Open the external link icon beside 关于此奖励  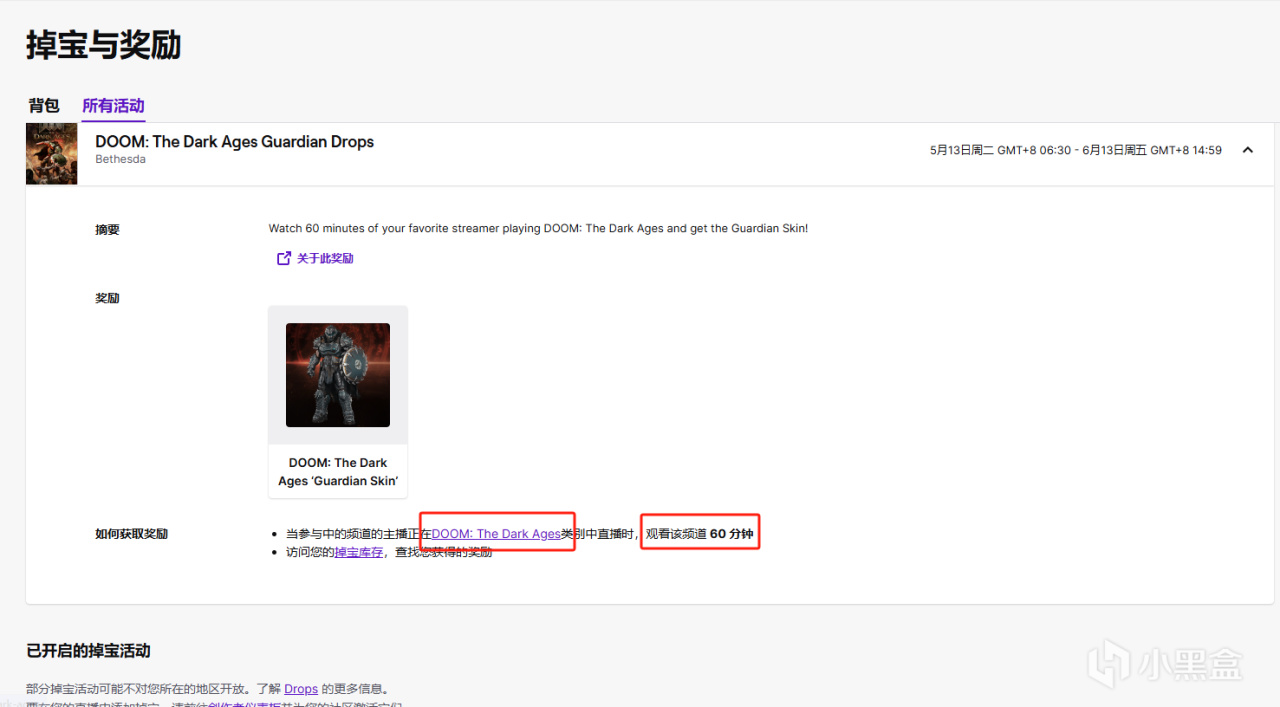click(x=284, y=258)
